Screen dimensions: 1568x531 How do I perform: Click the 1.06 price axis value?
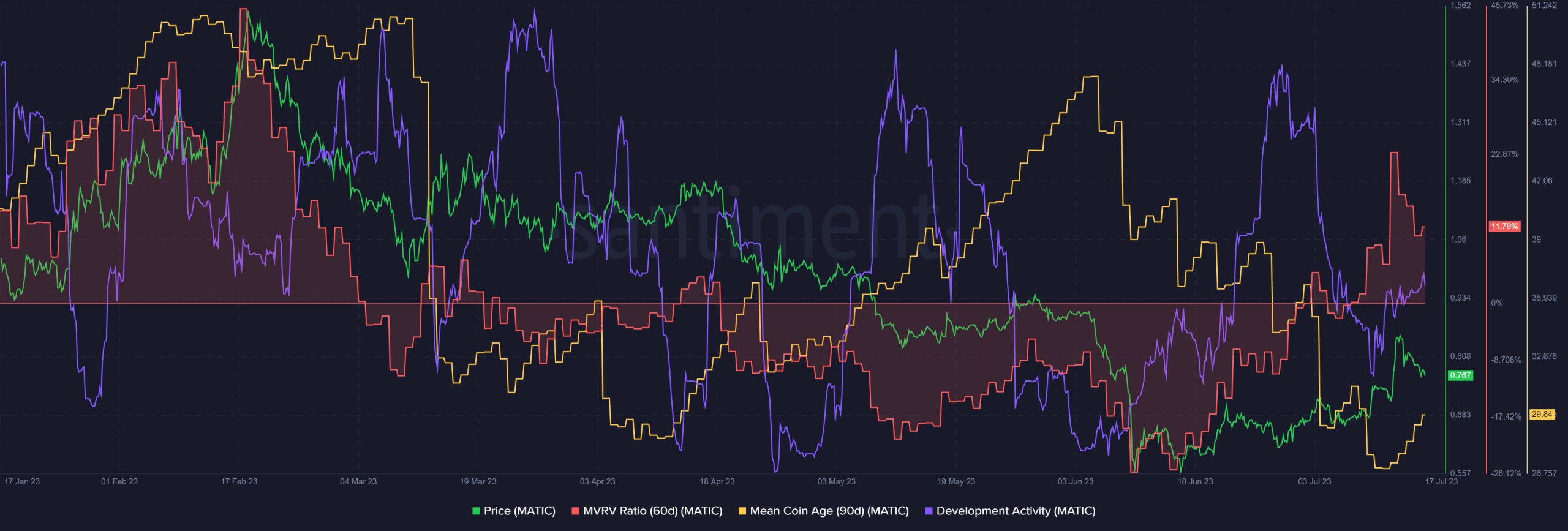point(1458,239)
